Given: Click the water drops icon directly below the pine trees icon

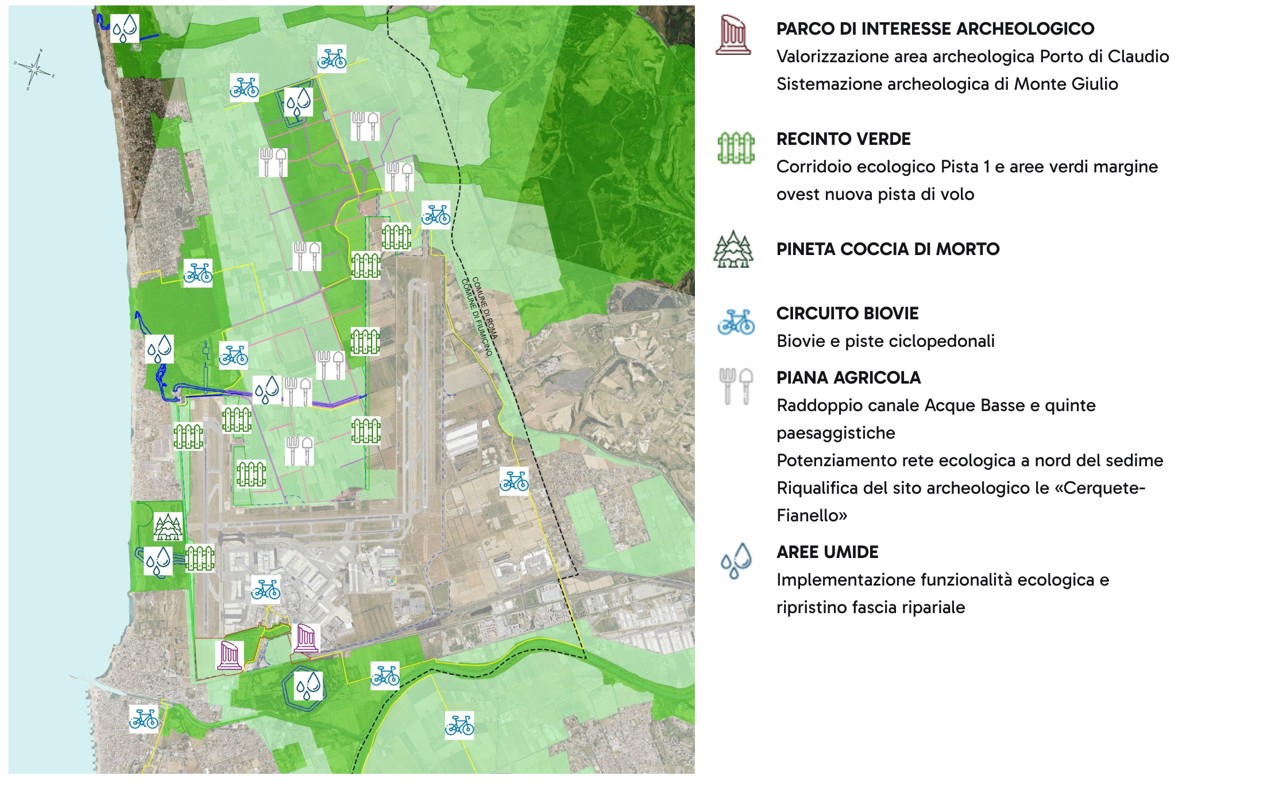Looking at the screenshot, I should coord(158,560).
